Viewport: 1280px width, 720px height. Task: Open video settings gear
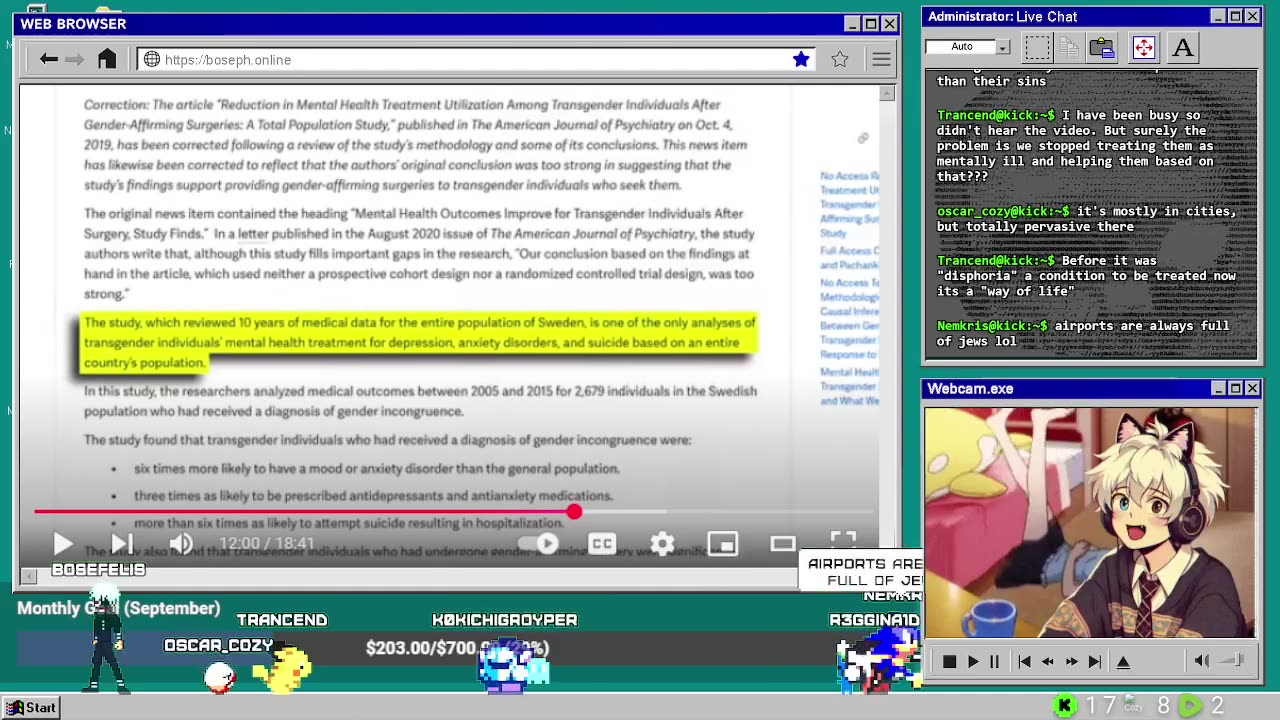click(662, 544)
